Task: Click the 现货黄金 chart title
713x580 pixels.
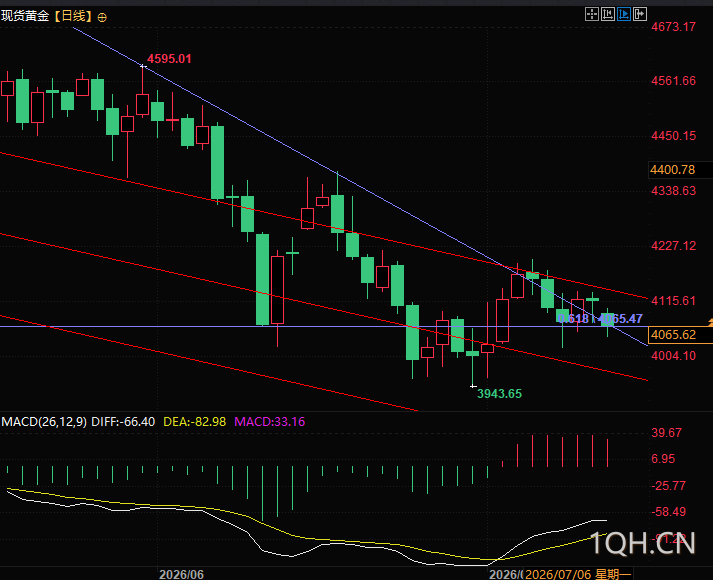Action: point(25,17)
